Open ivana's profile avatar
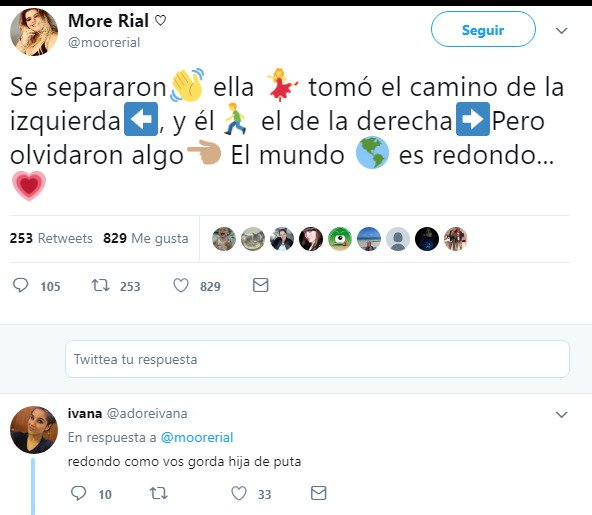The width and height of the screenshot is (592, 515). point(34,430)
